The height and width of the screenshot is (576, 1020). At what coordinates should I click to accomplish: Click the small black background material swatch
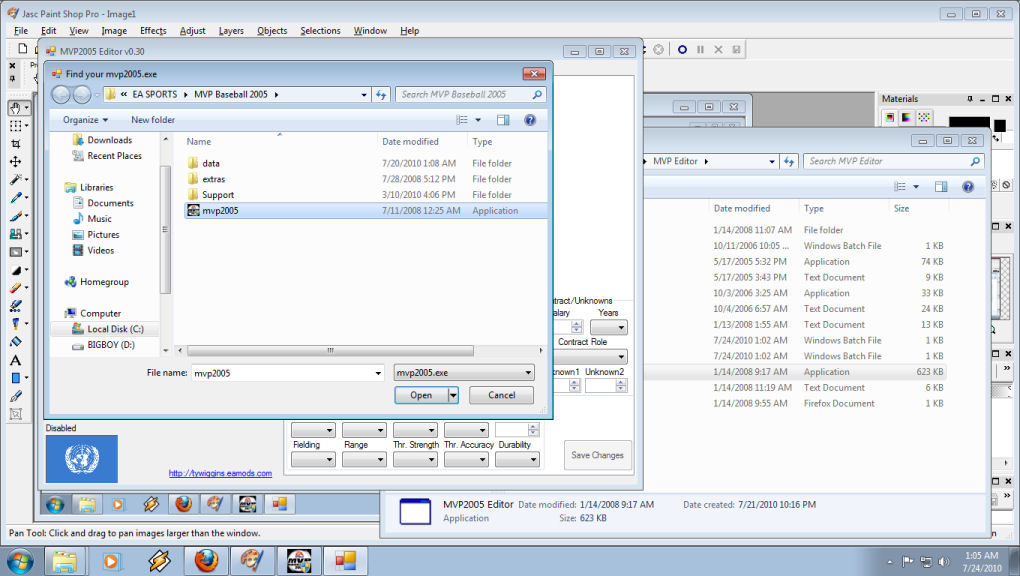[1000, 126]
